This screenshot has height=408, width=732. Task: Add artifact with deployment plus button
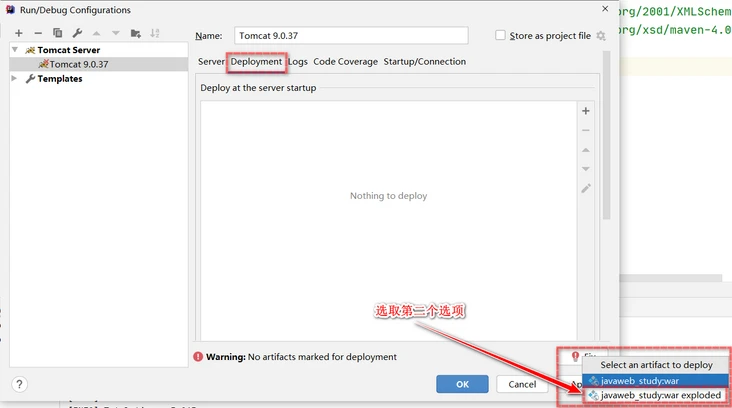point(586,111)
